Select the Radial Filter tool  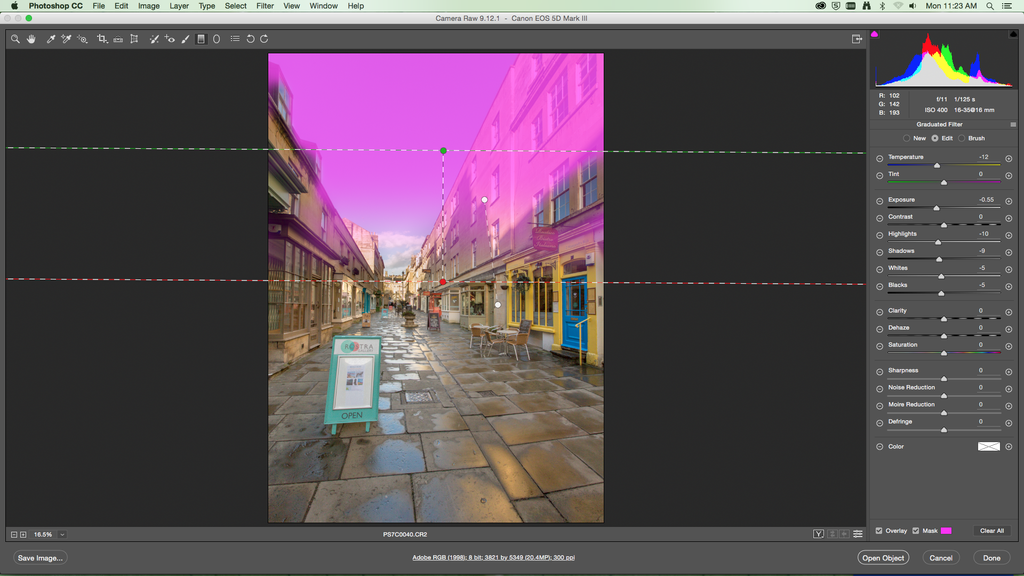216,39
